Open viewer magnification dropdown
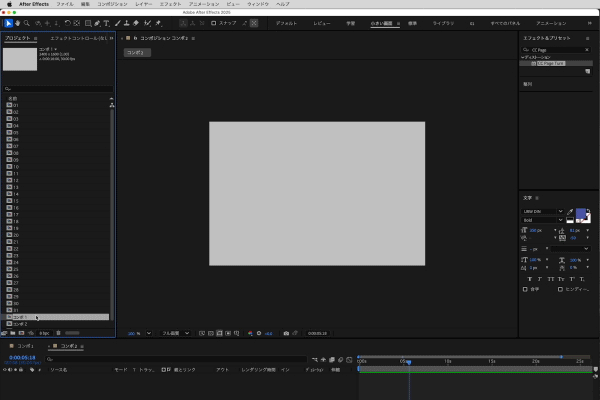This screenshot has height=400, width=600. coord(149,333)
